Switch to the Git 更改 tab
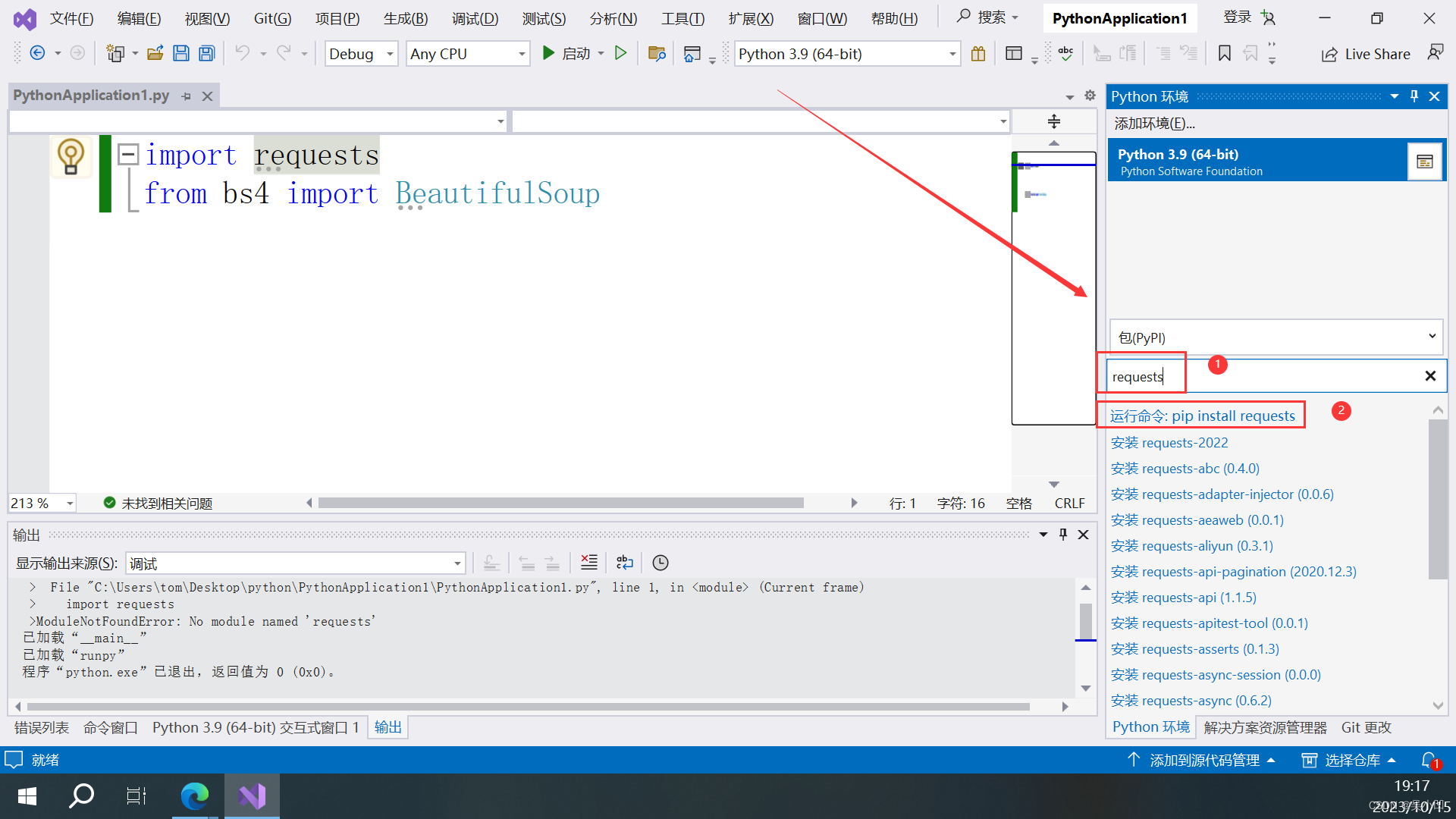 (1366, 727)
